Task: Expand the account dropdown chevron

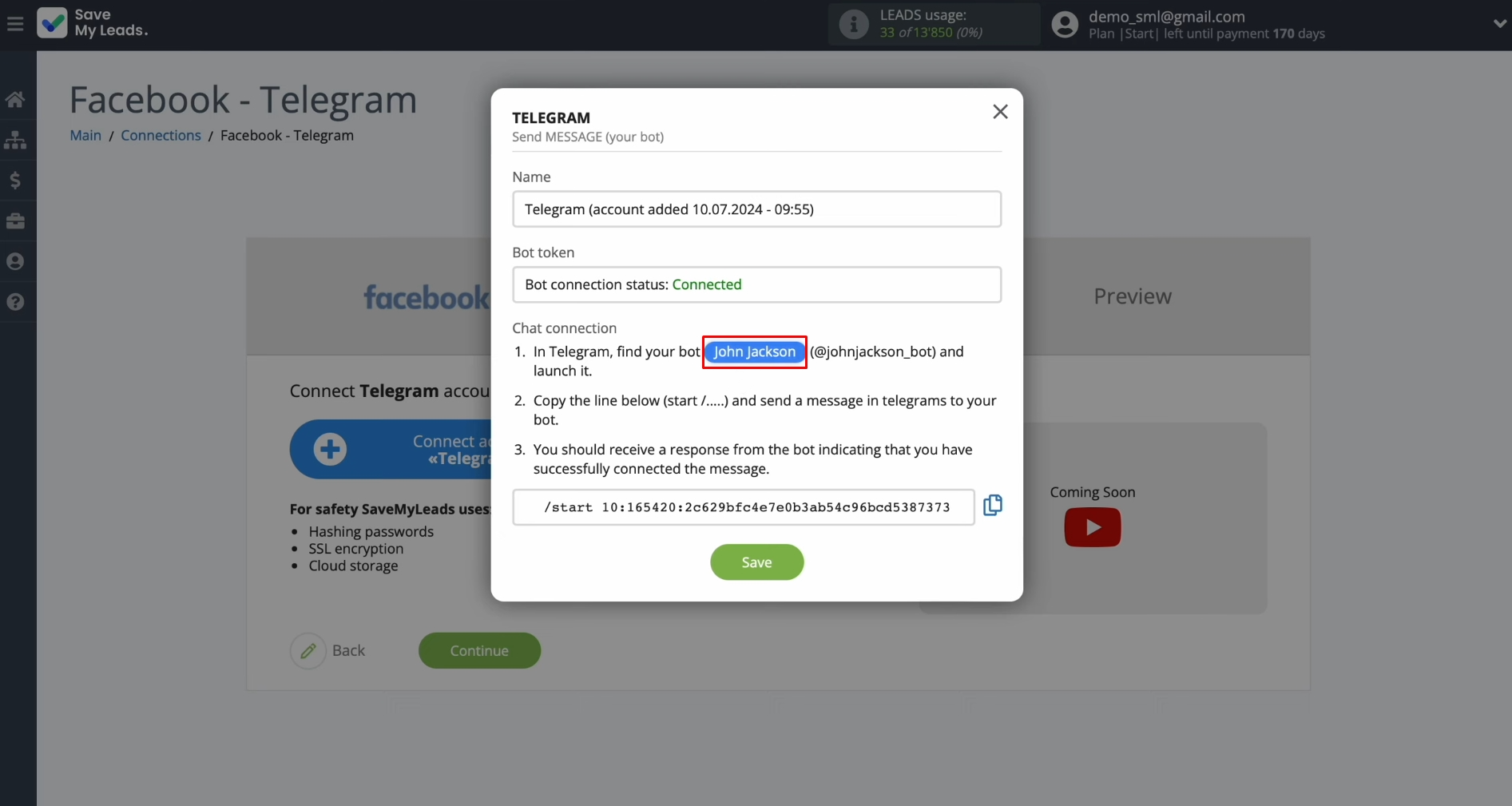Action: [1499, 24]
